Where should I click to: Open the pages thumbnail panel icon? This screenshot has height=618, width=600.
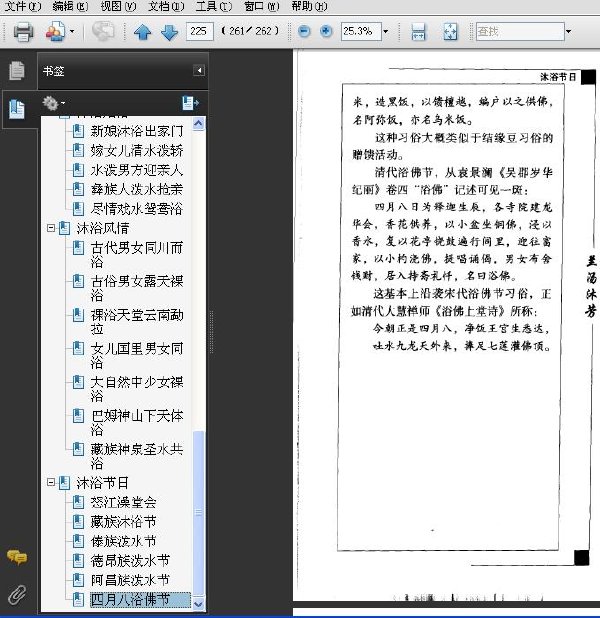(17, 71)
